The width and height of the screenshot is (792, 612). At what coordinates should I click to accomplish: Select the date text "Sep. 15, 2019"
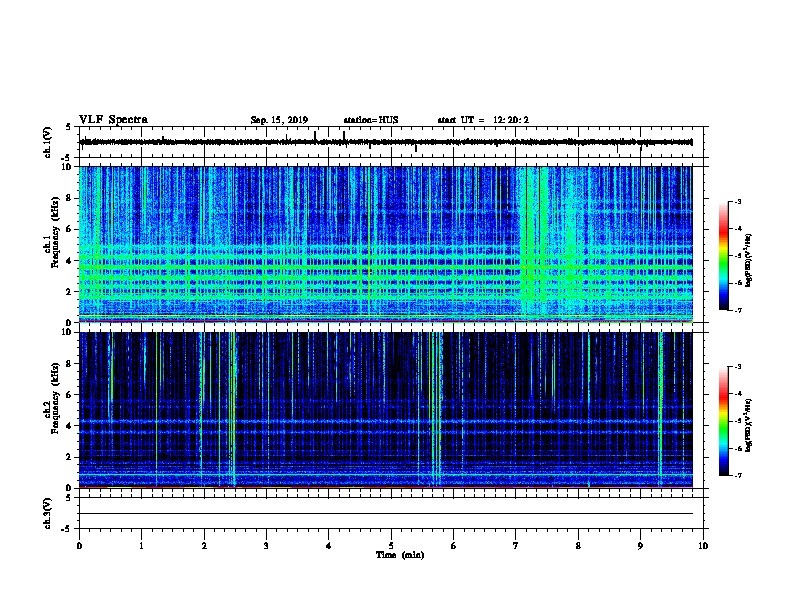279,120
